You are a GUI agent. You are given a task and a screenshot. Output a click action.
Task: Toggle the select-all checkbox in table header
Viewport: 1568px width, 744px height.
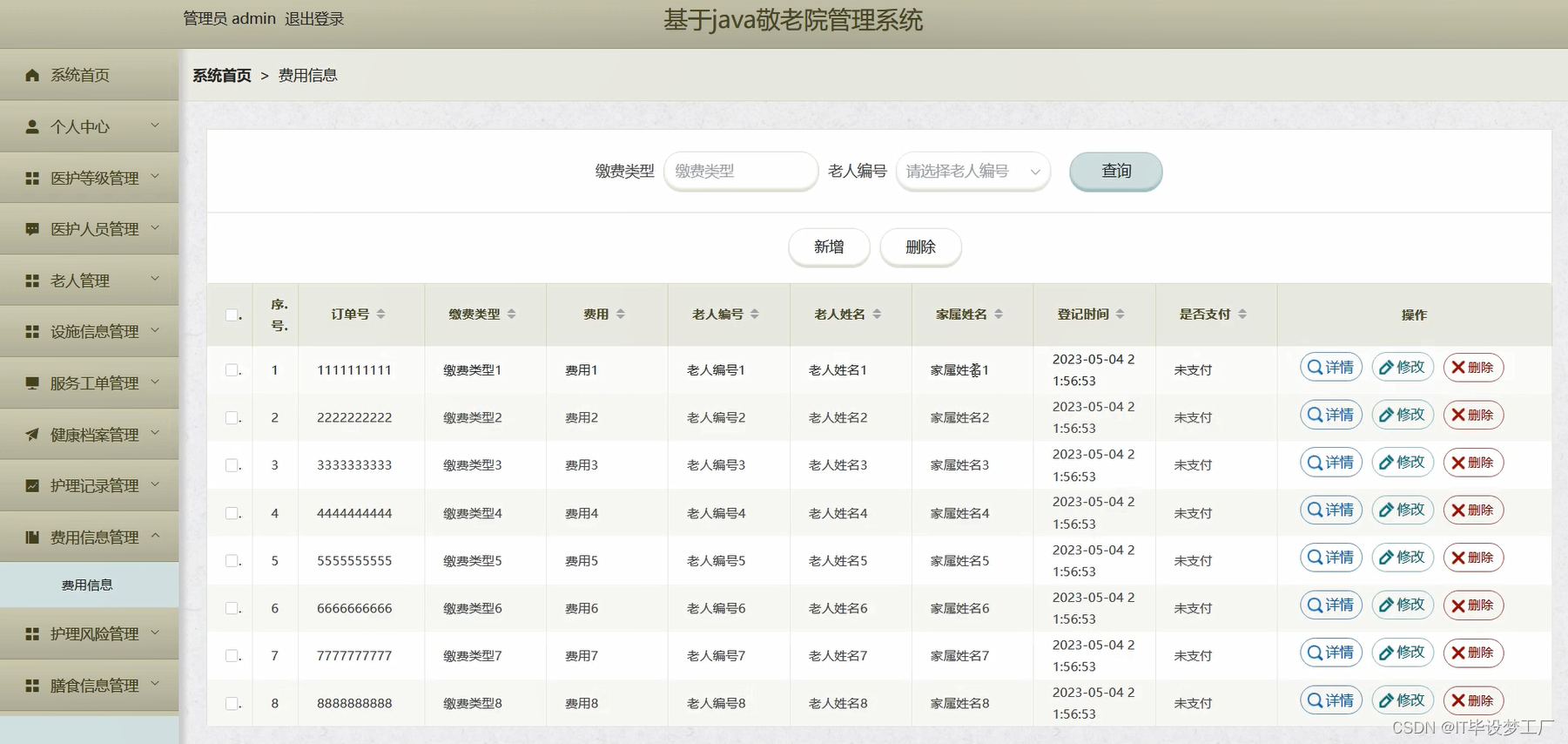pos(232,315)
